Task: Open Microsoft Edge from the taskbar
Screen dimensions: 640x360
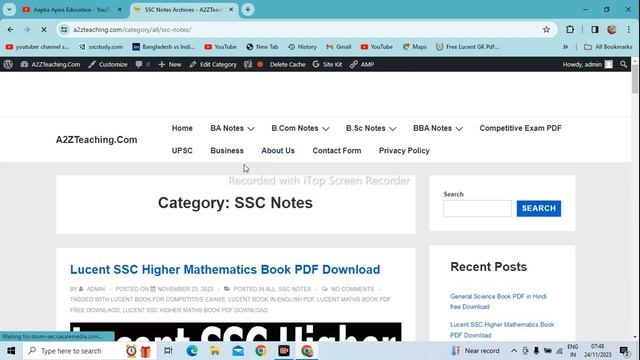Action: point(192,351)
